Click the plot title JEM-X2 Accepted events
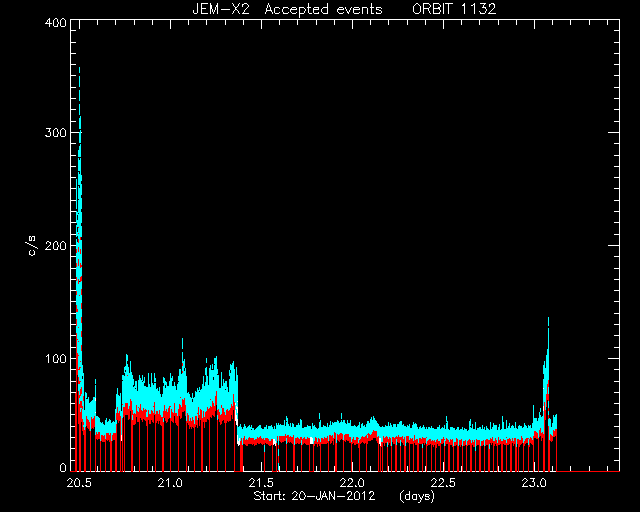The height and width of the screenshot is (512, 640). coord(287,9)
